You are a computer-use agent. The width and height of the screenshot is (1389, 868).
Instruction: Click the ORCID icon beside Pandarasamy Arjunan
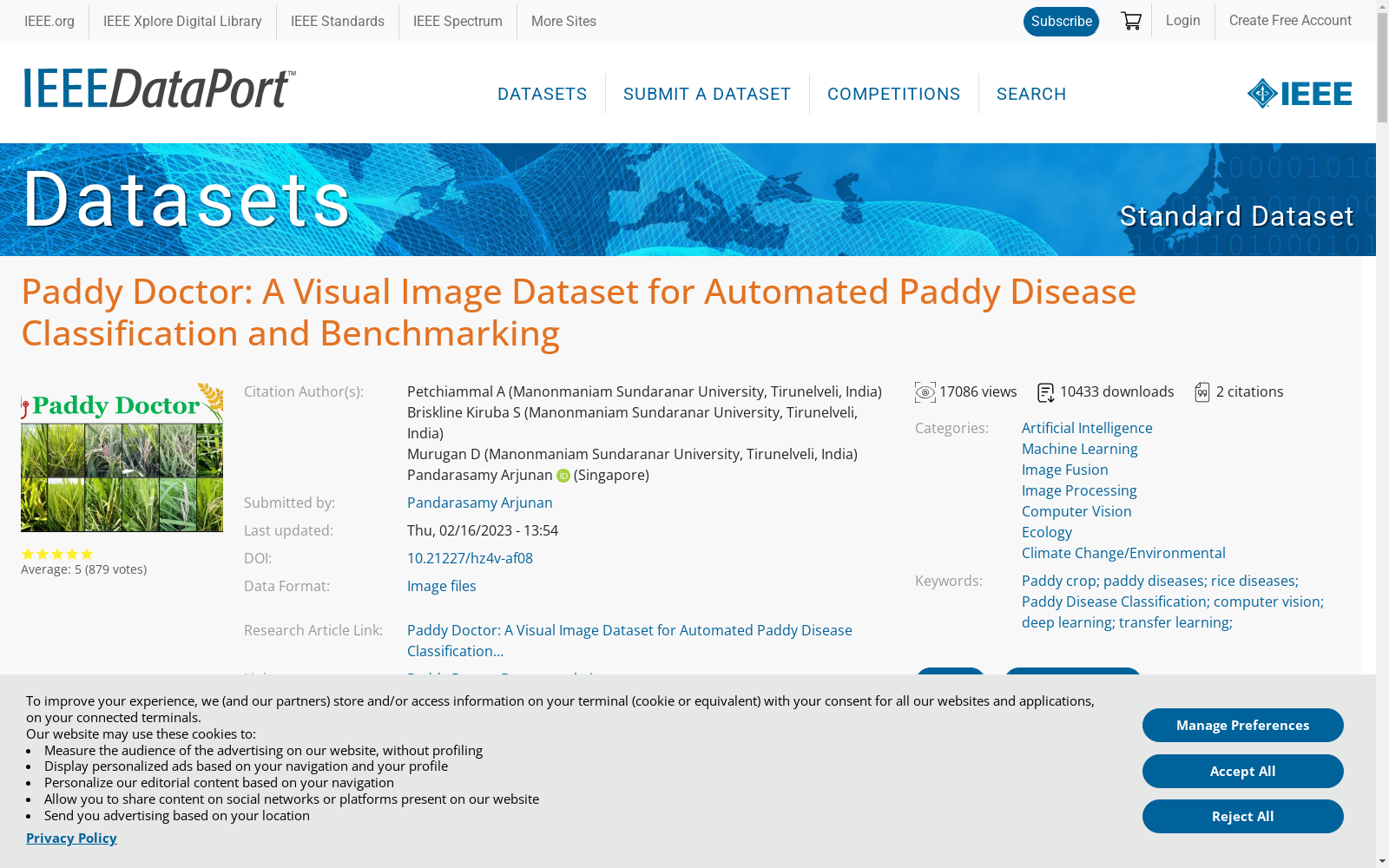(x=563, y=476)
